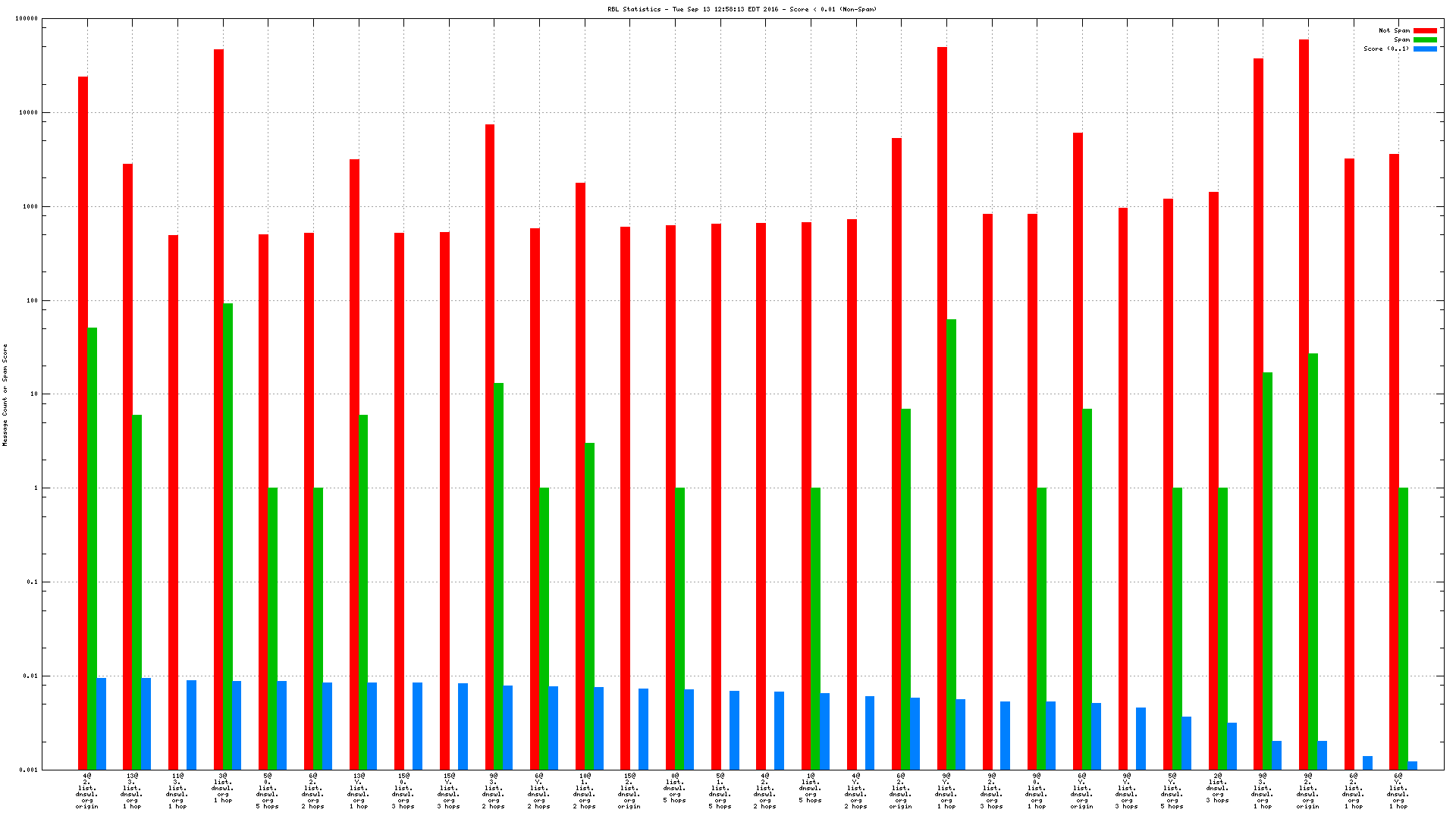Click x-axis label '4@ 2.list.dnswl.org origin'
The image size is (1456, 819).
86,791
